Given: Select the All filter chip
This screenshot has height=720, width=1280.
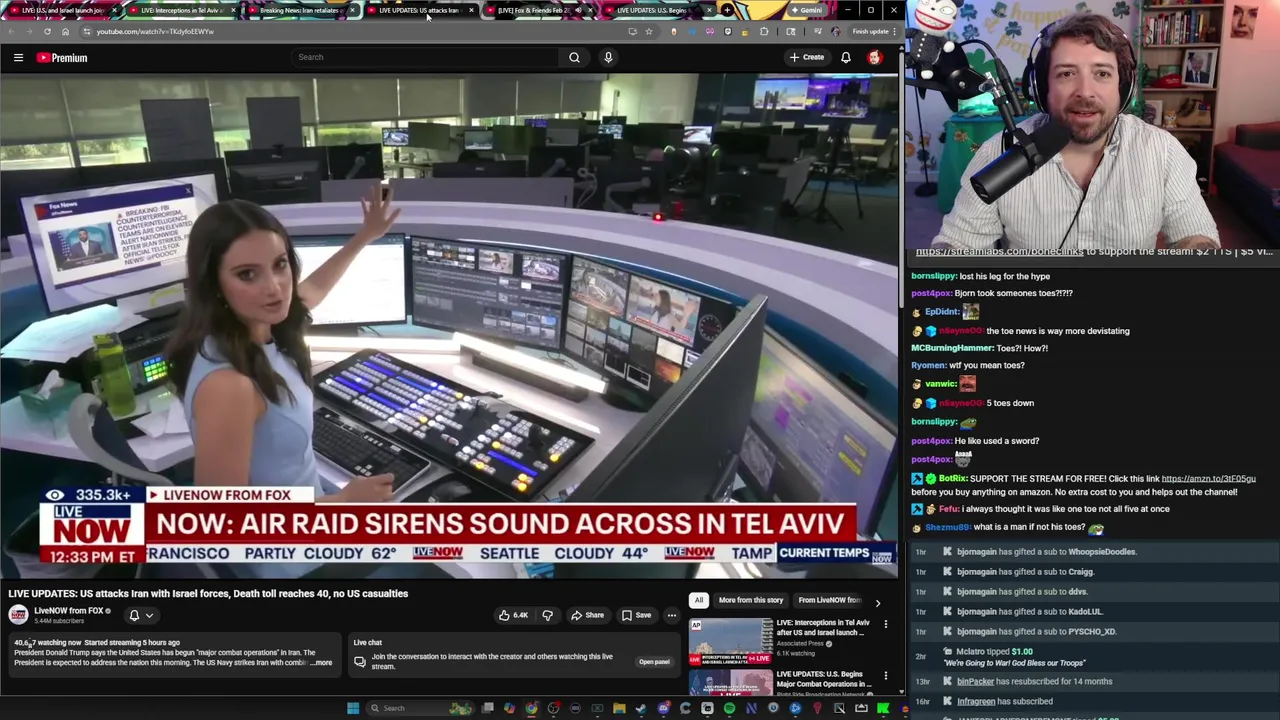Looking at the screenshot, I should [x=698, y=600].
